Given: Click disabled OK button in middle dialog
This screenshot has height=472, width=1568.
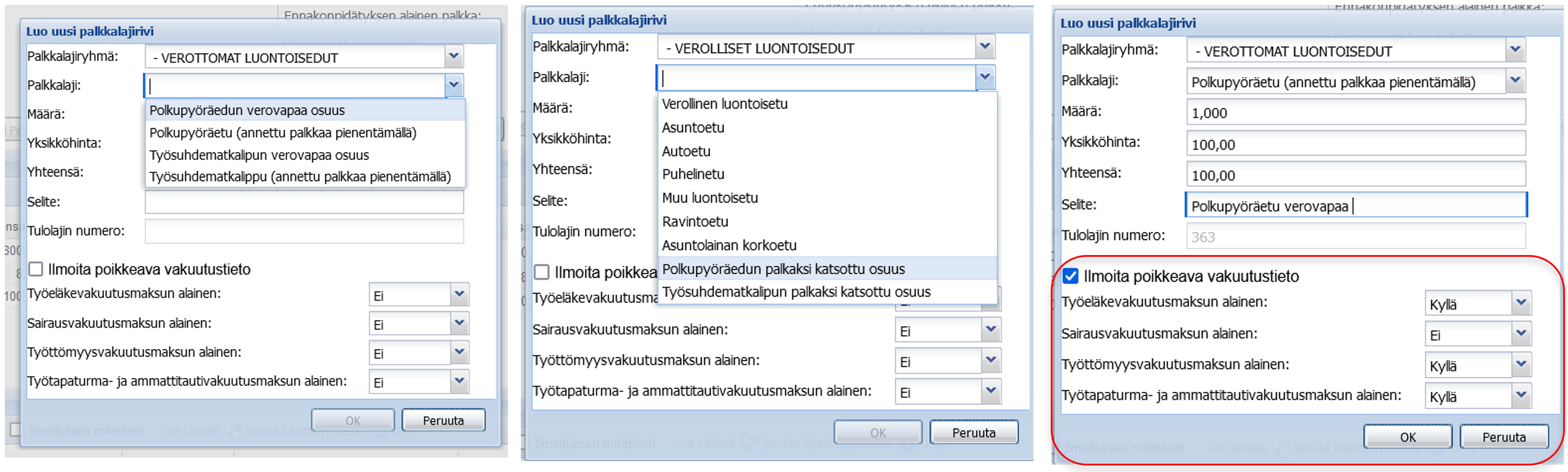Looking at the screenshot, I should [878, 433].
